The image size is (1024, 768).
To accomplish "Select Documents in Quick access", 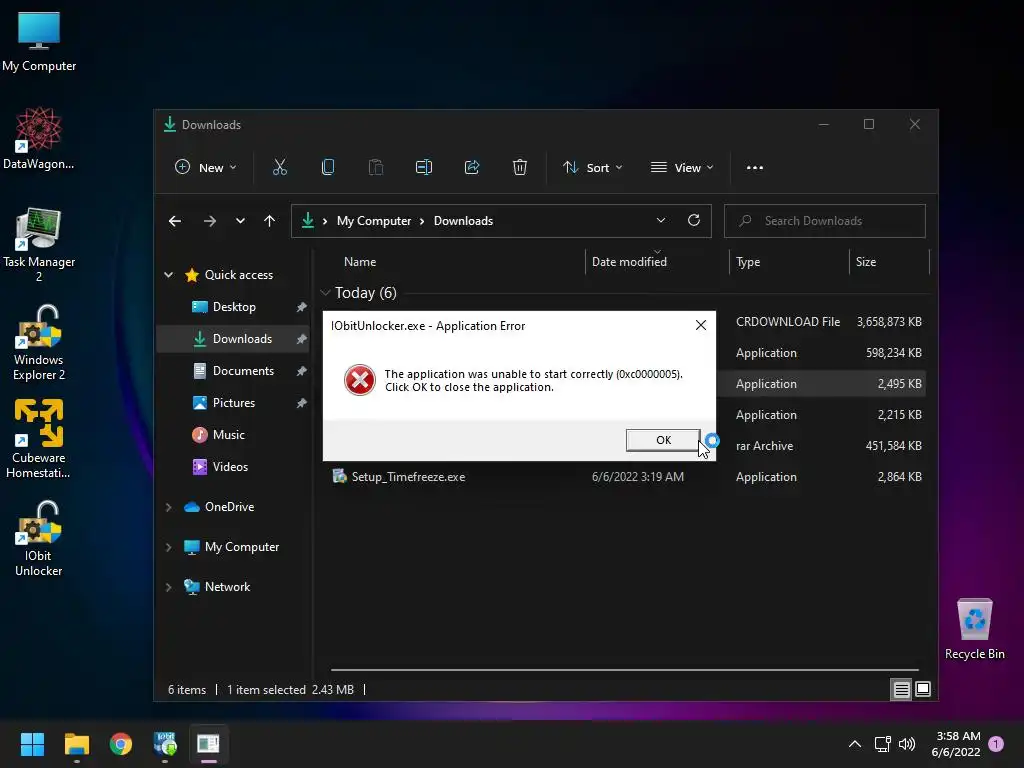I will coord(232,371).
